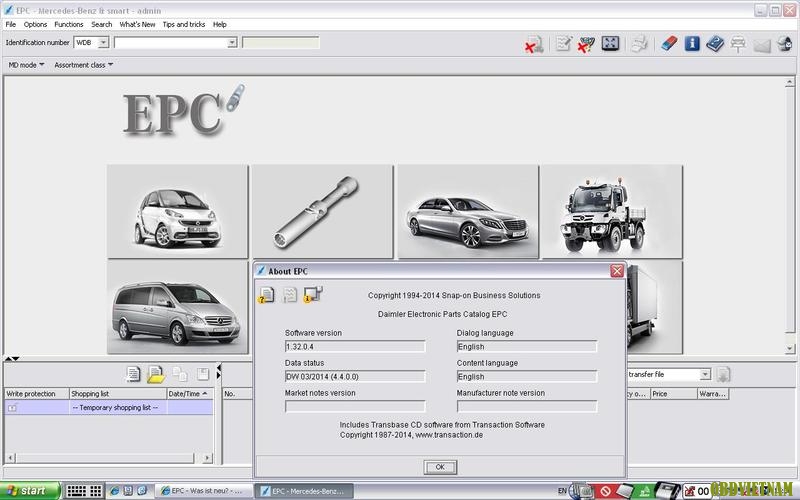
Task: Open the Tips and tricks menu
Action: tap(184, 24)
